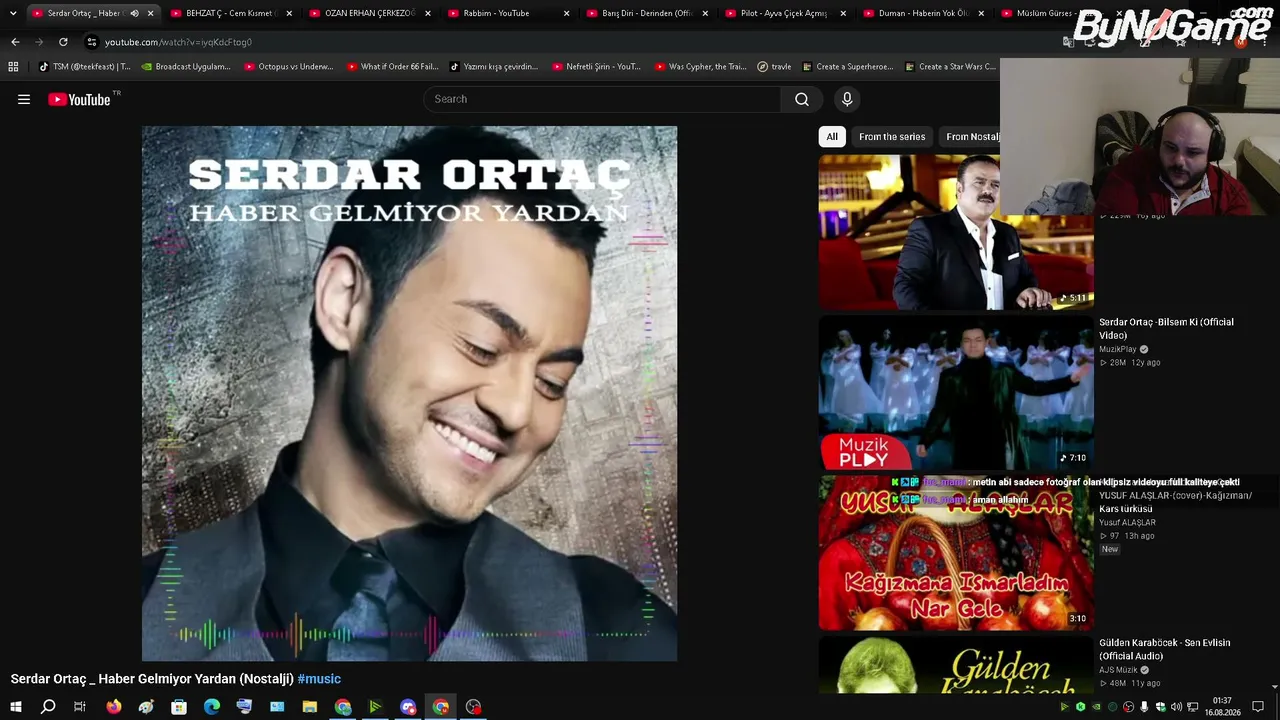Close the Serdar Ortaç _ Haber tab
The width and height of the screenshot is (1280, 720).
coord(150,13)
